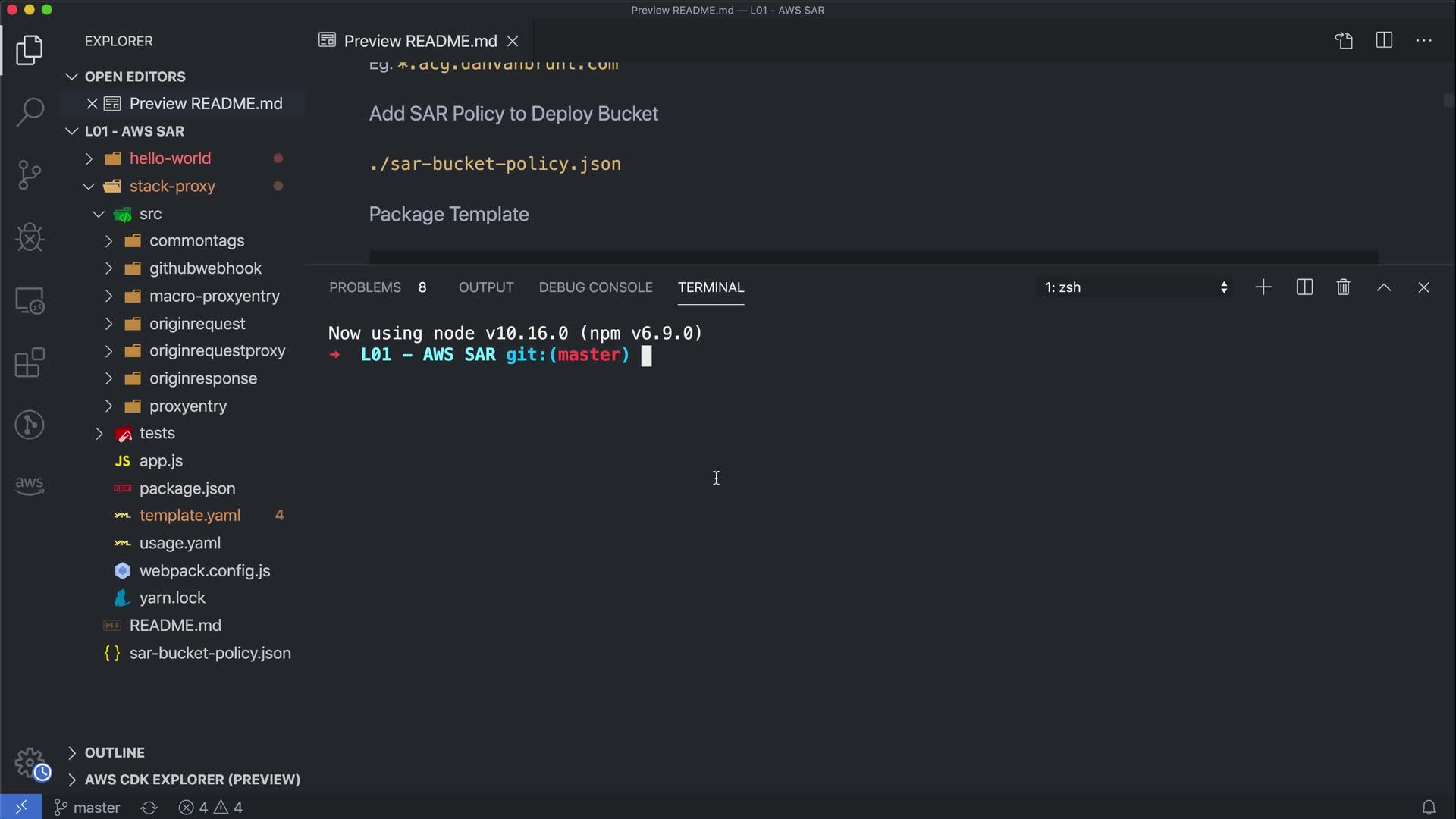Click the preview scrollbar minimap marker
Viewport: 1456px width, 819px height.
pos(1448,100)
